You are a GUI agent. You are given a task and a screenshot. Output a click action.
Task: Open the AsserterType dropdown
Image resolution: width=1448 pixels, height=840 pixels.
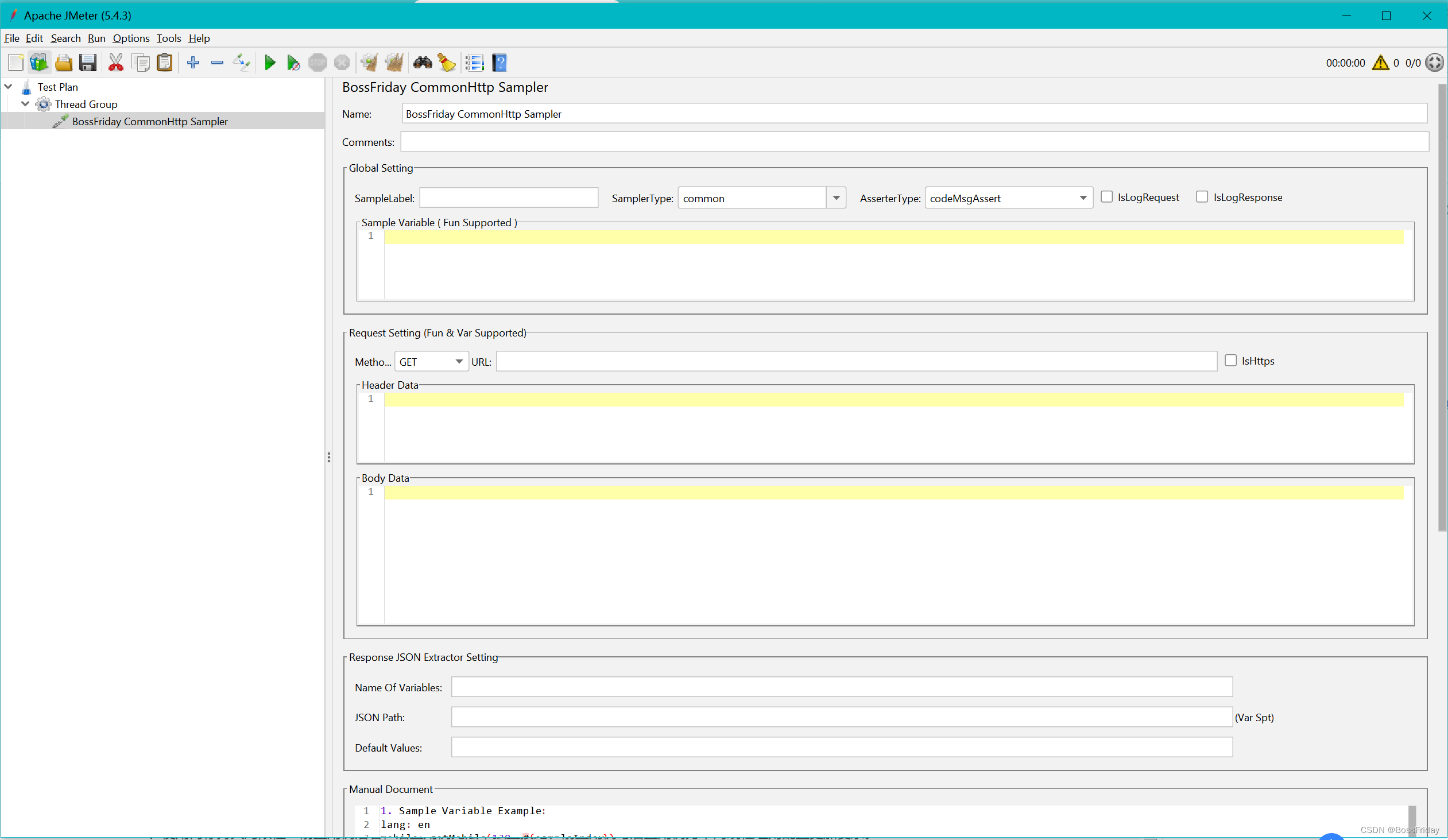pyautogui.click(x=1082, y=198)
